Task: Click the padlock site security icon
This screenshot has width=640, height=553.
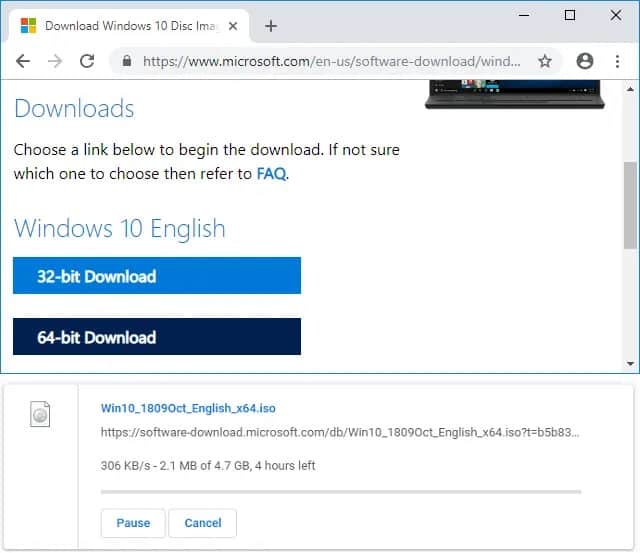Action: tap(127, 61)
